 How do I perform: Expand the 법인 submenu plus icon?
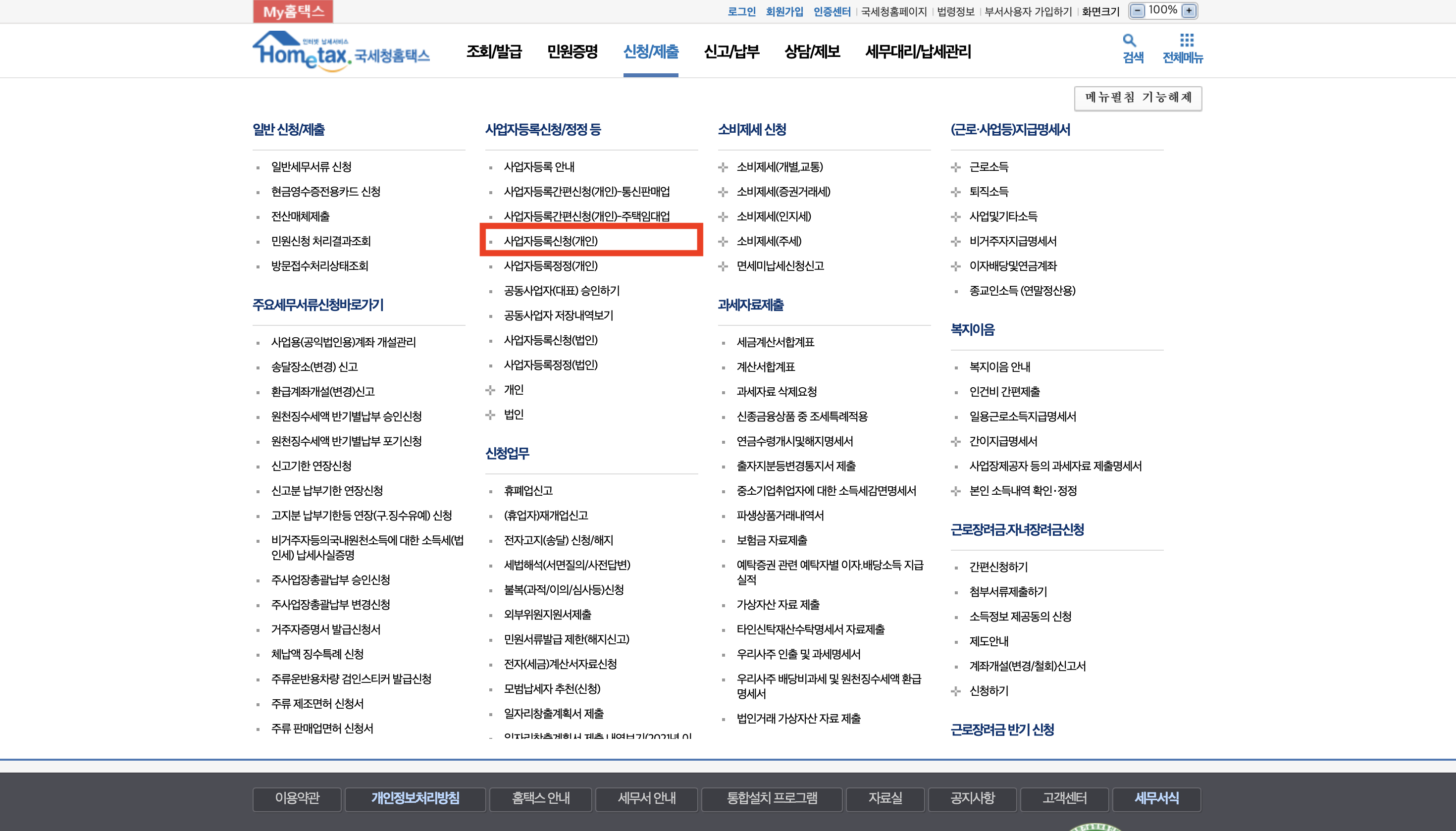tap(490, 415)
